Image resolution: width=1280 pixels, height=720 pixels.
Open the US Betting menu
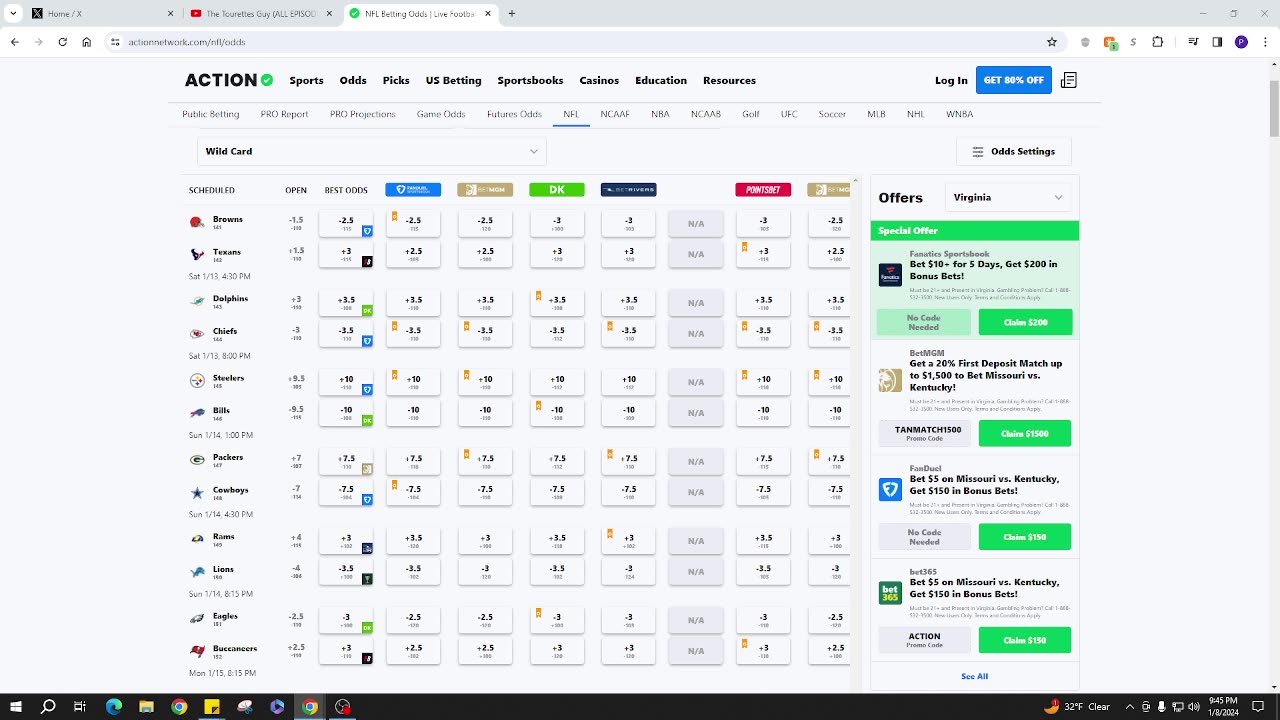pyautogui.click(x=453, y=80)
